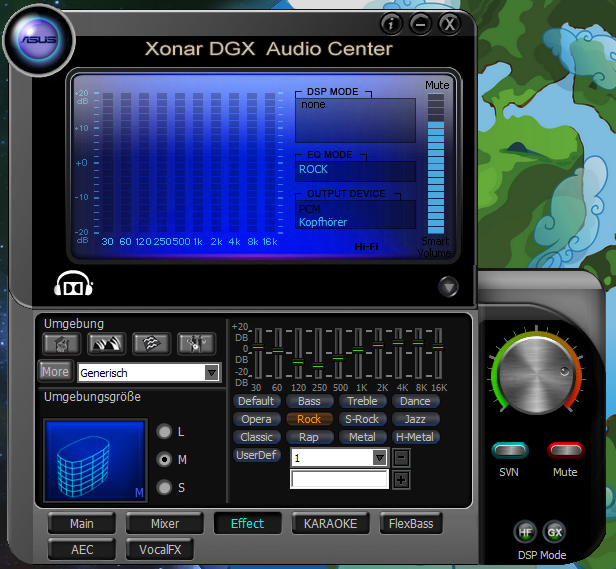The height and width of the screenshot is (569, 616).
Task: Open More environments button
Action: pos(55,371)
